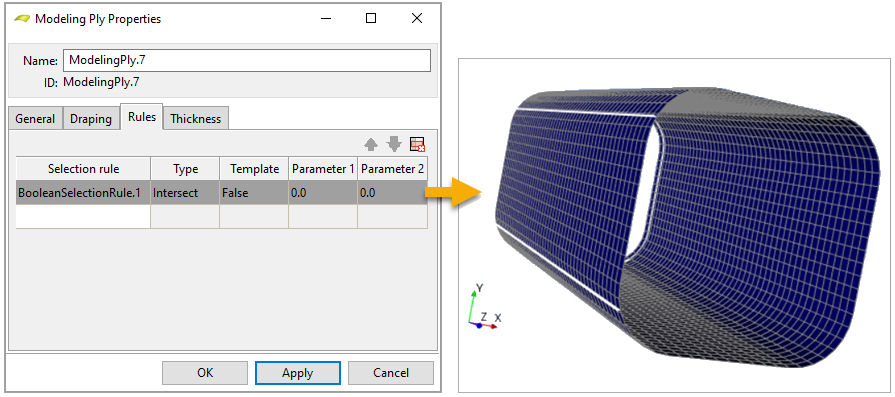Open the Draping tab
Image resolution: width=895 pixels, height=397 pixels.
click(x=91, y=119)
